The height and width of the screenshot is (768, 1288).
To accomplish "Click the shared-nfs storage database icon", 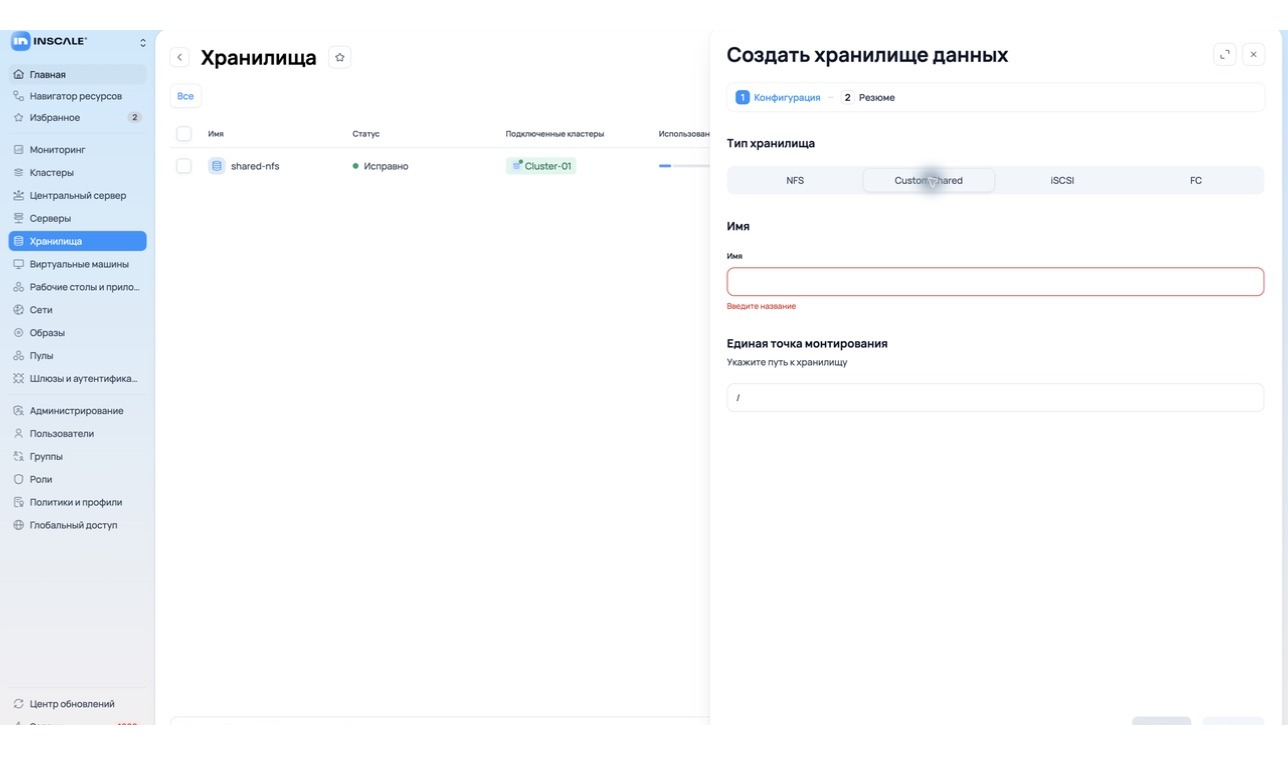I will 217,166.
